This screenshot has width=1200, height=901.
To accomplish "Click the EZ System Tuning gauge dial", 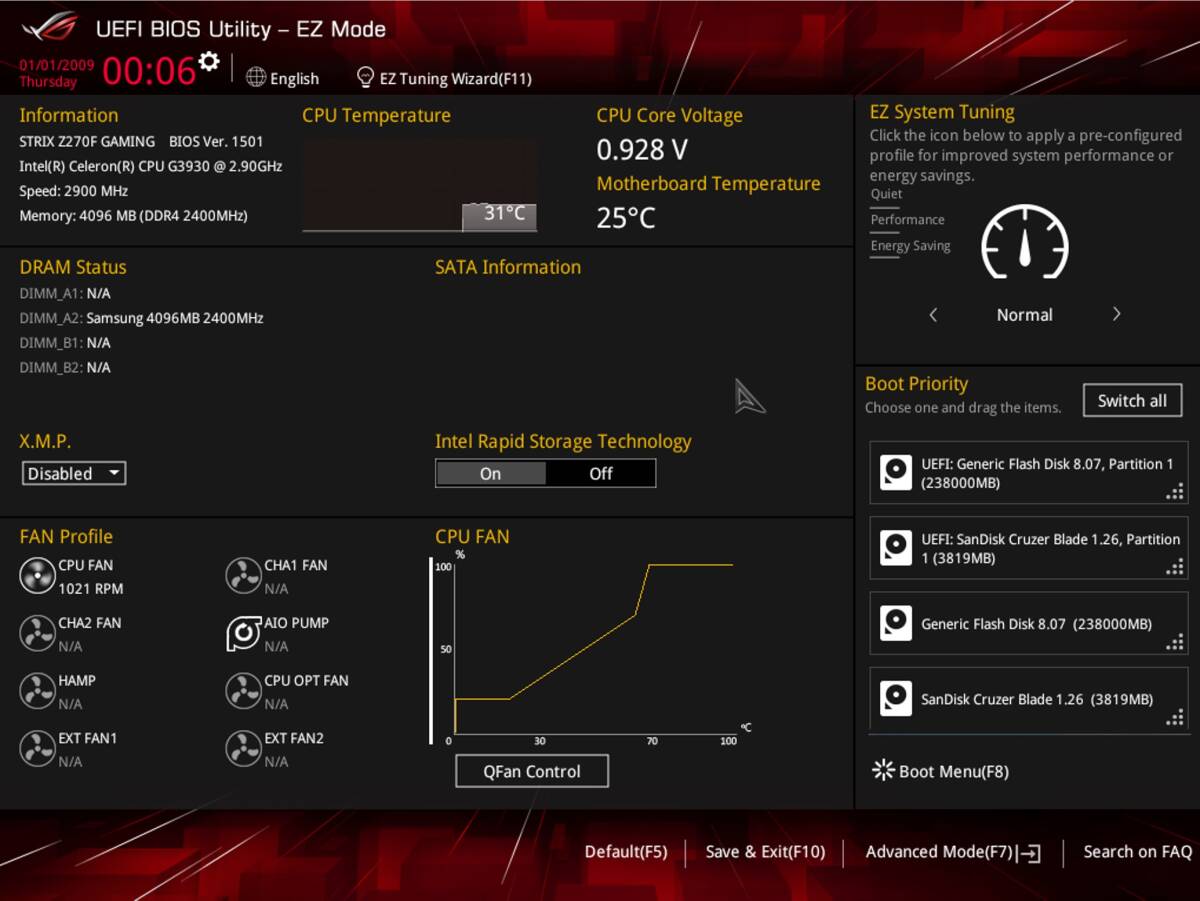I will (x=1025, y=242).
